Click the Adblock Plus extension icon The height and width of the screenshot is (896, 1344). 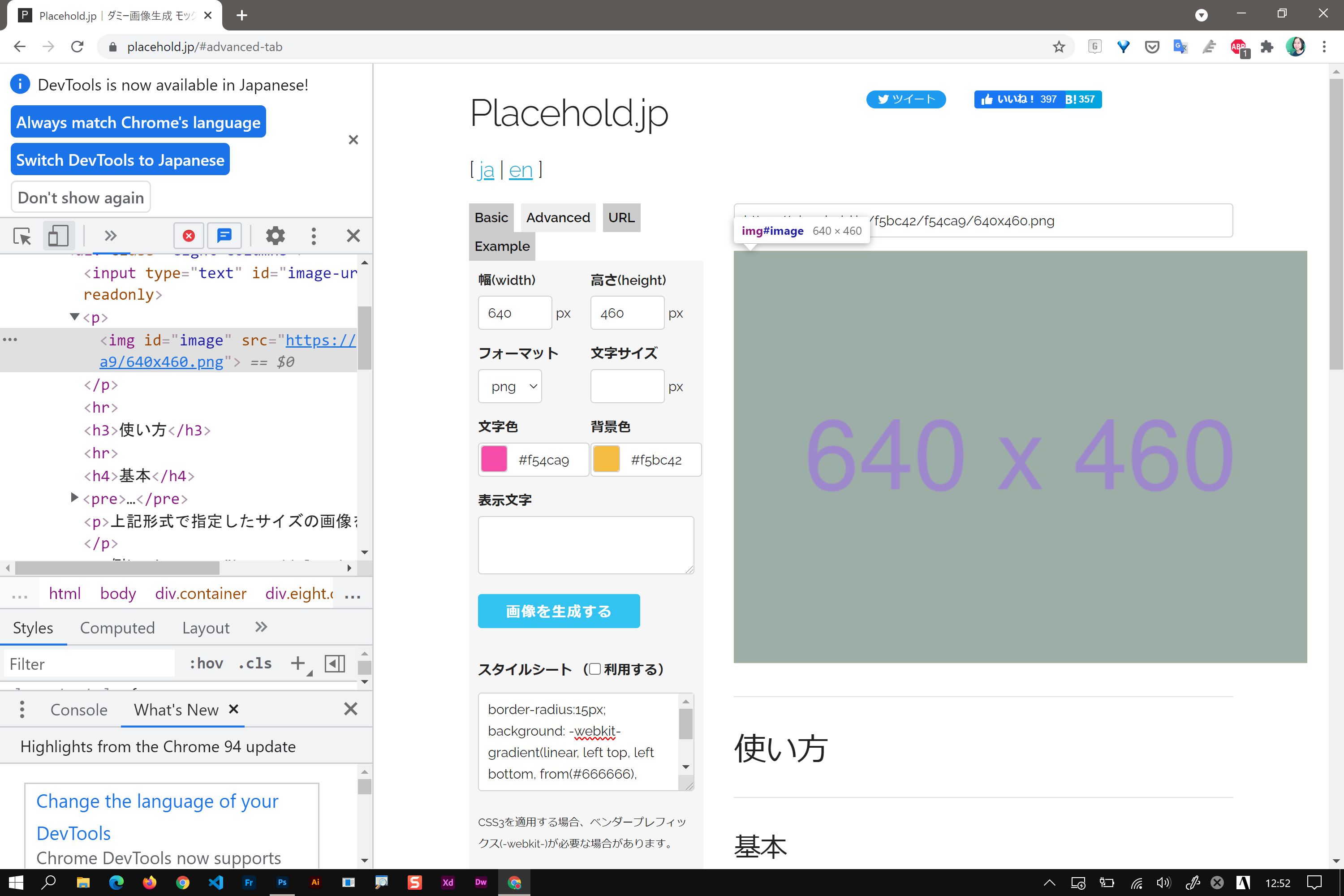point(1240,47)
